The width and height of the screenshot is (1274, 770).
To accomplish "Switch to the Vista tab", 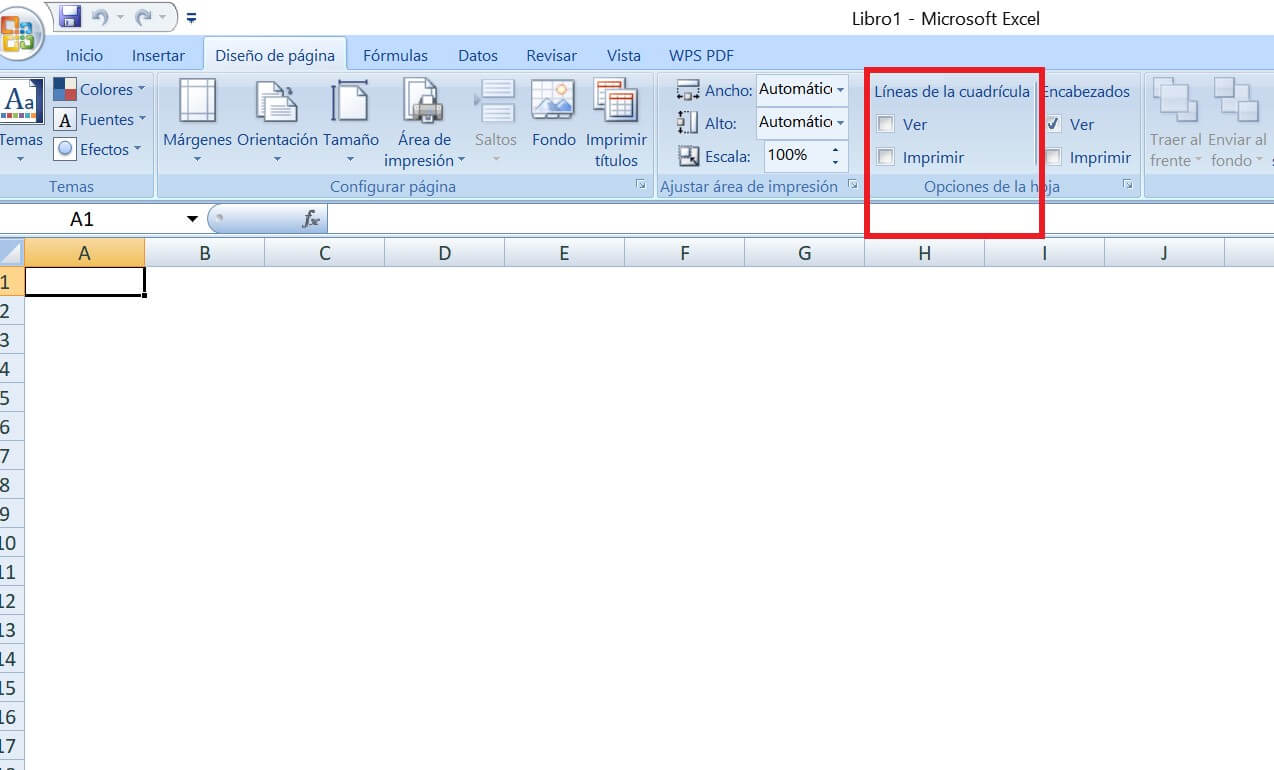I will coord(624,56).
